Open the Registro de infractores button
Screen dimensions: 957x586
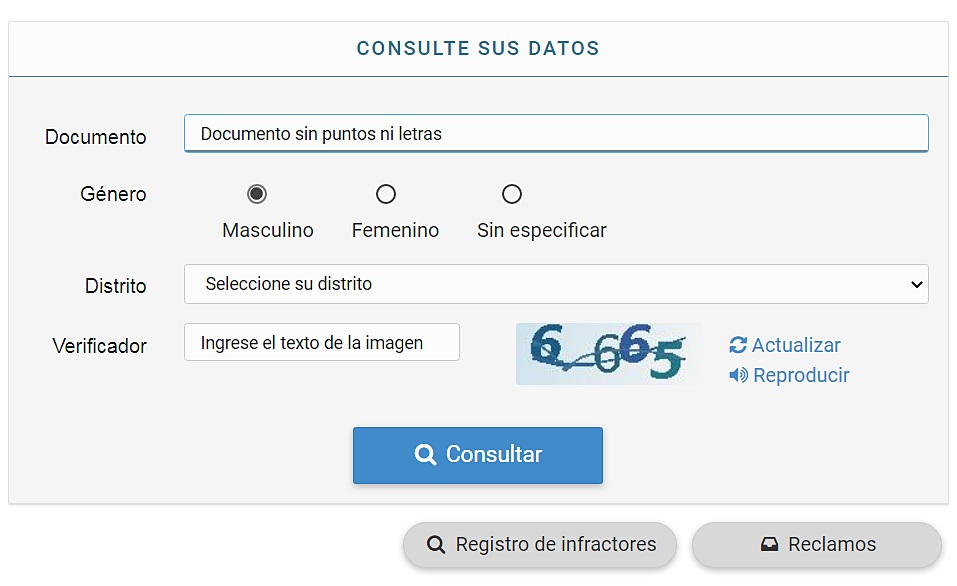point(540,545)
